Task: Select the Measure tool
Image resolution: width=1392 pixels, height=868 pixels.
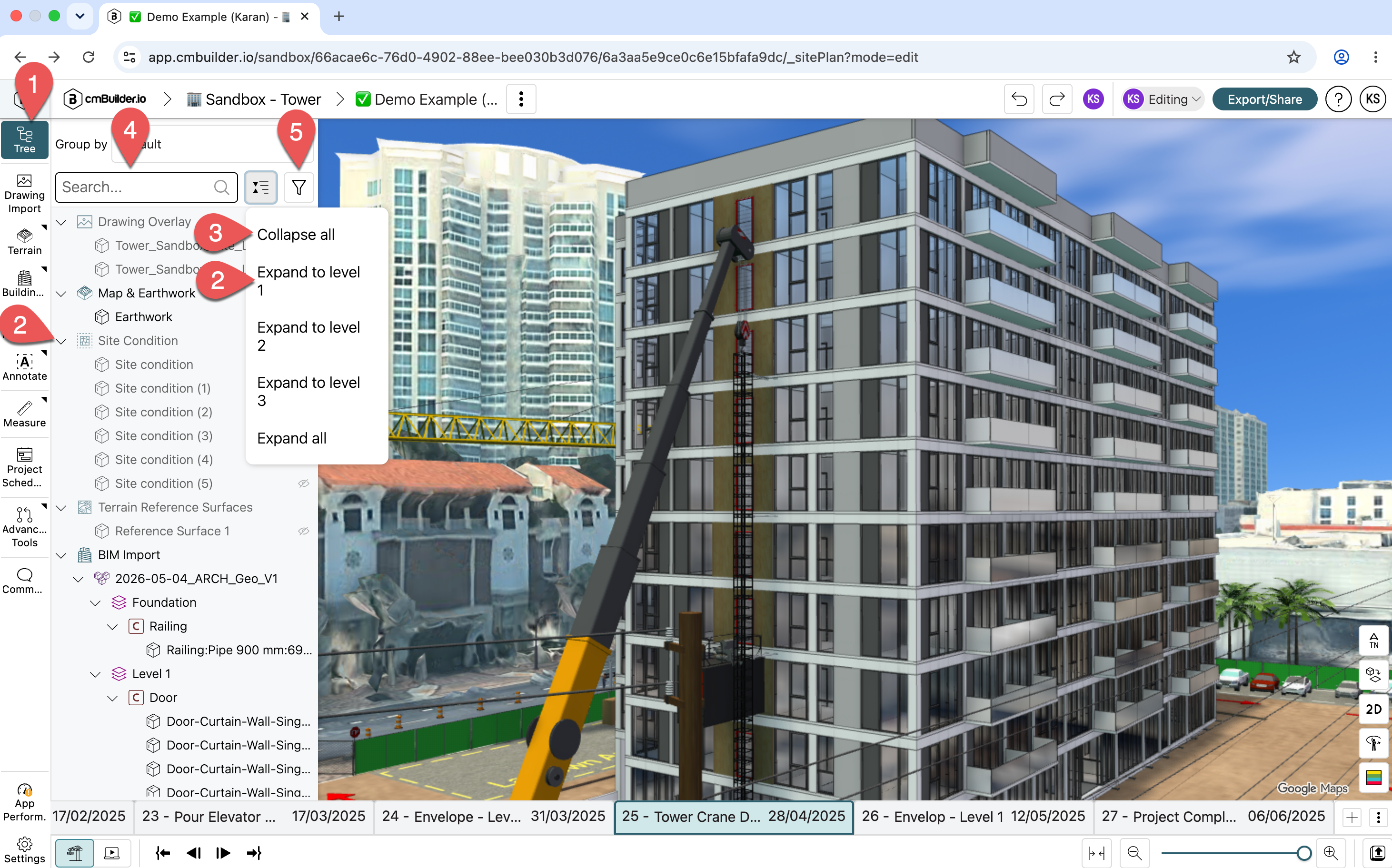Action: point(25,414)
